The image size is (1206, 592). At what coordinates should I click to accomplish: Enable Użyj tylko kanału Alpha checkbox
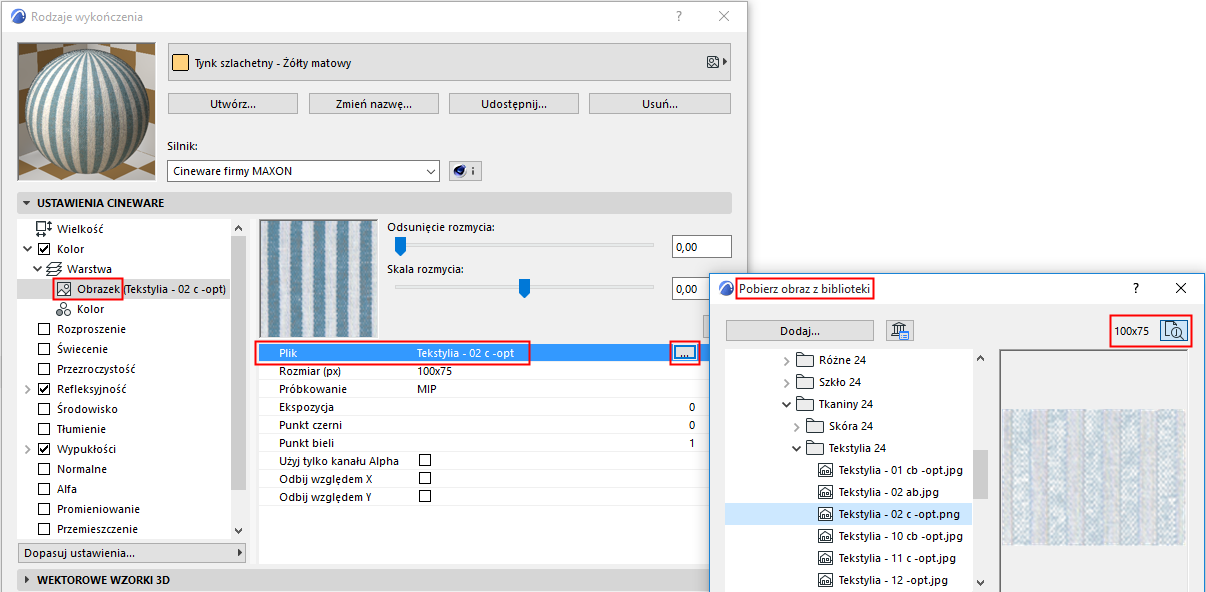click(x=425, y=460)
